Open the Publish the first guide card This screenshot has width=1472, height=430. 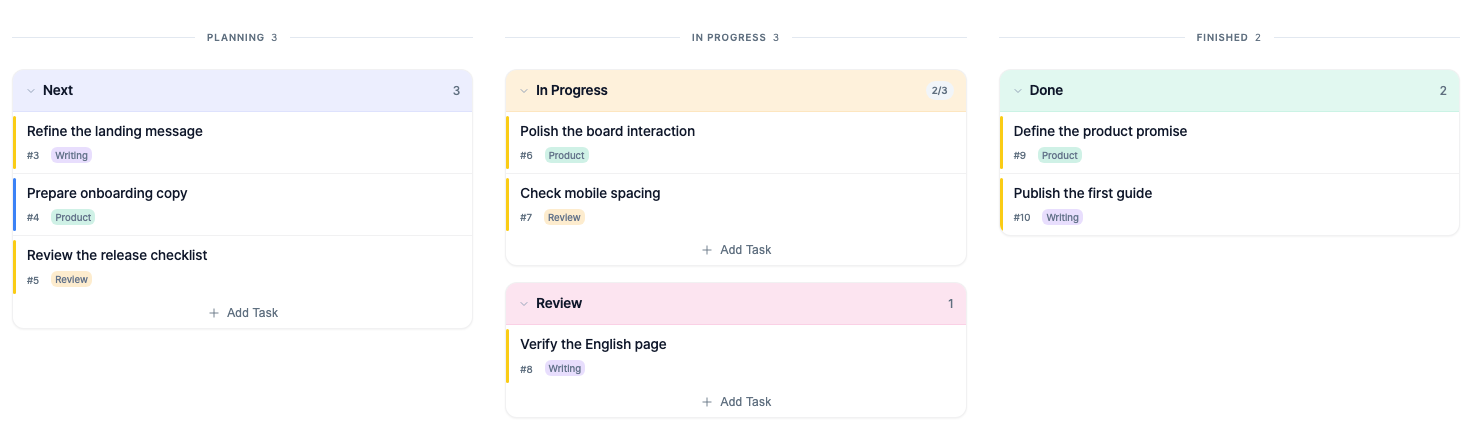(1229, 204)
